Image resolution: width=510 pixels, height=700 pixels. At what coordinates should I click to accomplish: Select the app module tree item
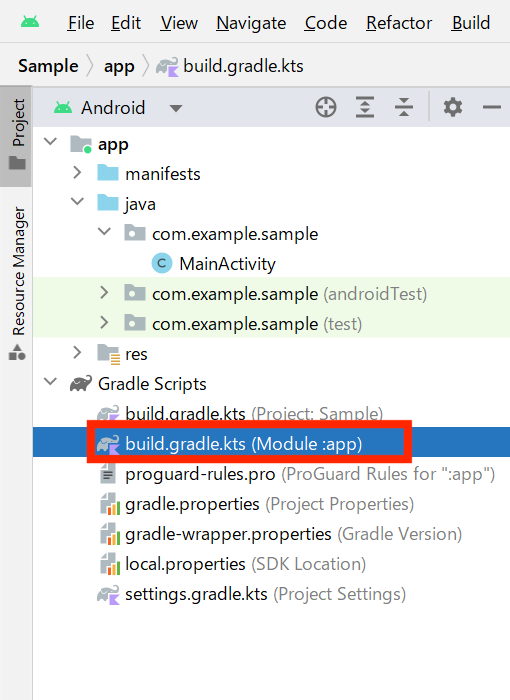(113, 145)
